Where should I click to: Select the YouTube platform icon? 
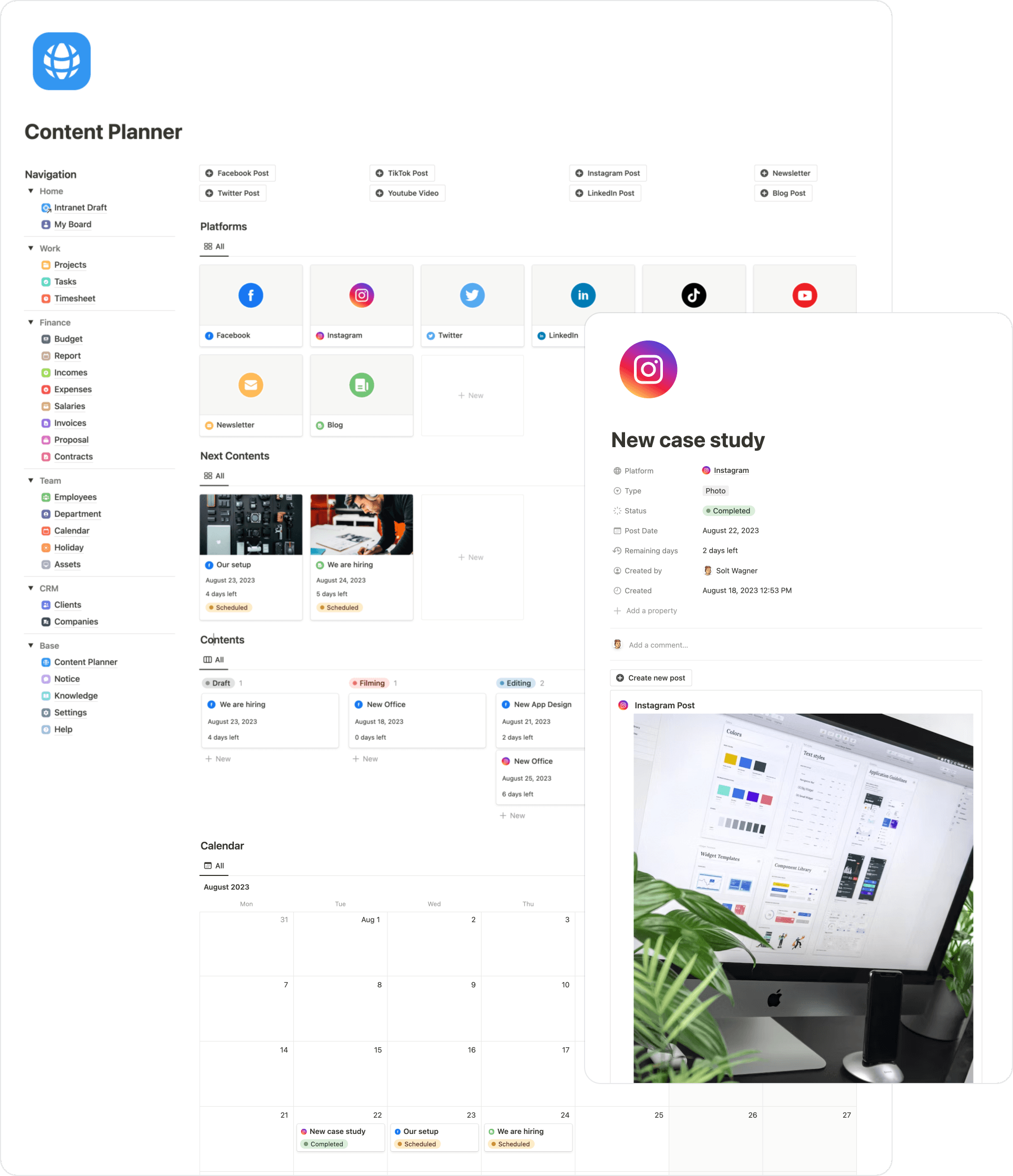tap(805, 295)
